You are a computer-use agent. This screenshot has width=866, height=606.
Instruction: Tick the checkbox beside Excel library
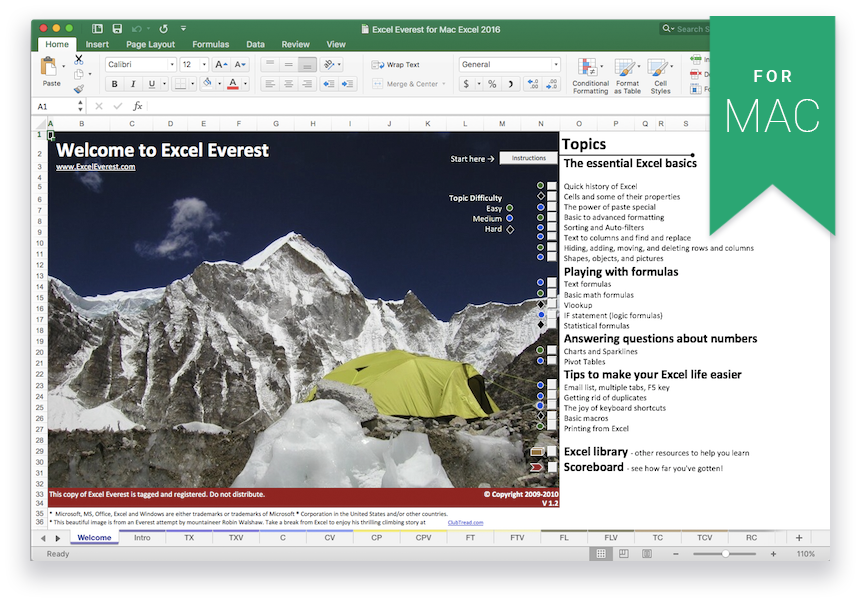click(552, 451)
